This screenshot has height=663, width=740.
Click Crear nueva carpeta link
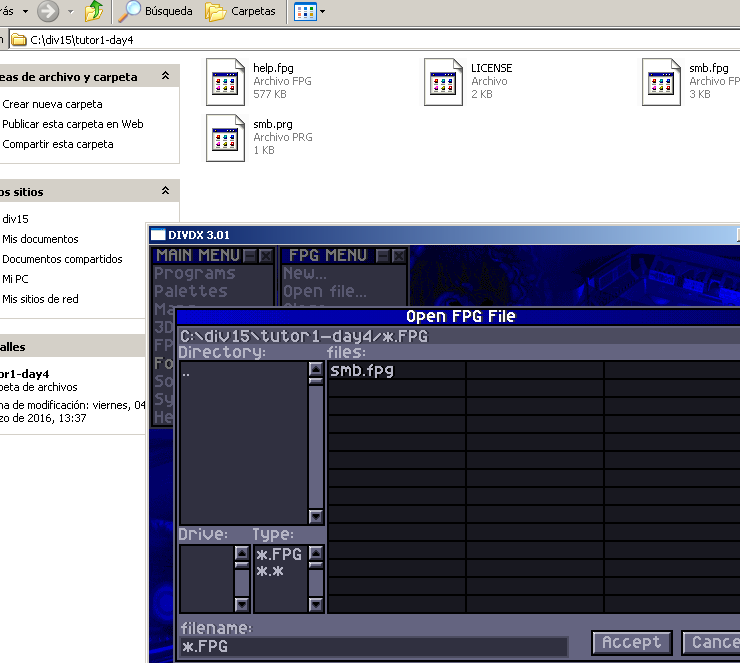[52, 104]
